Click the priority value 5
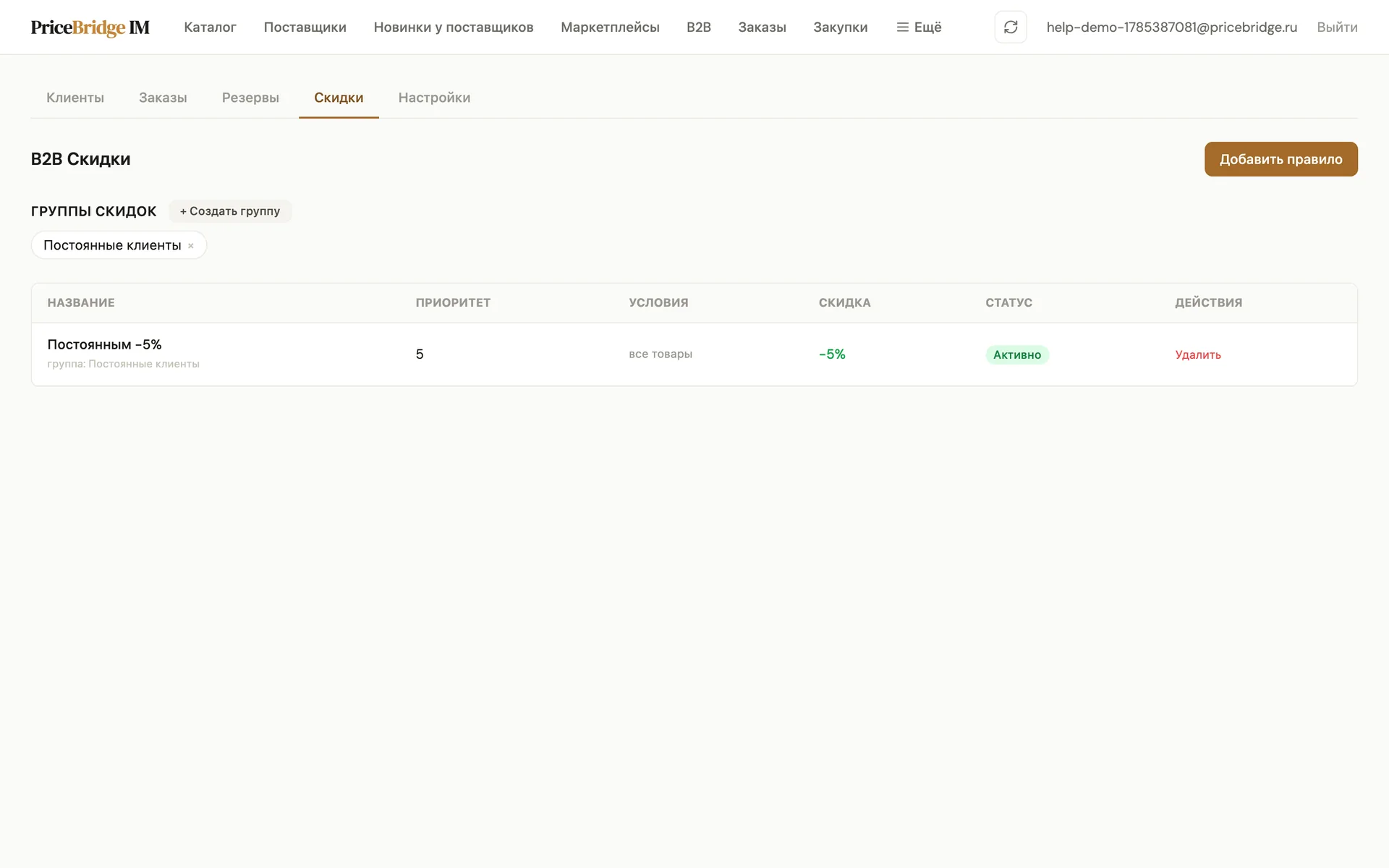 pos(420,354)
